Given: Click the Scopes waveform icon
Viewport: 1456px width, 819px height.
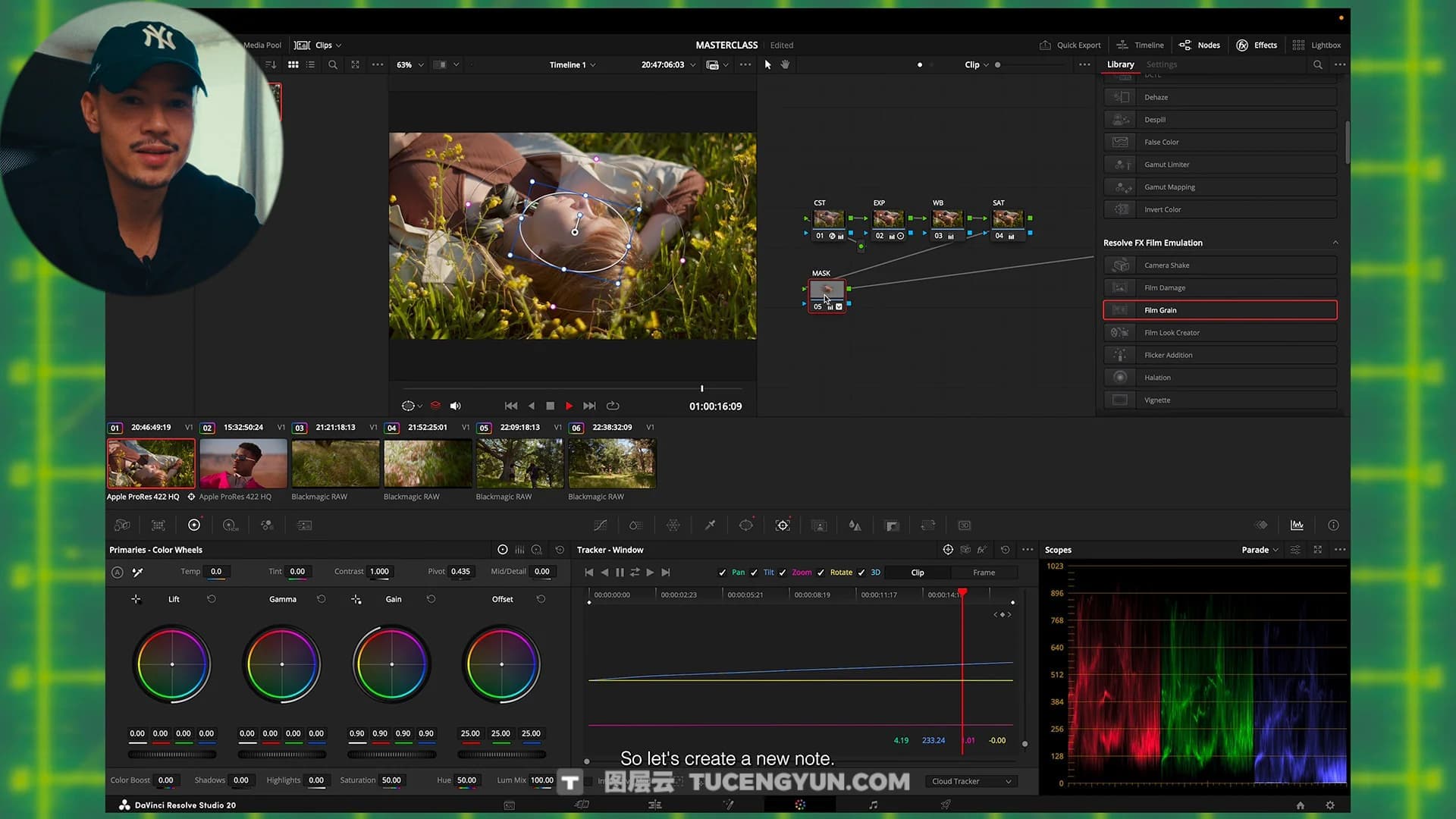Looking at the screenshot, I should tap(1297, 526).
